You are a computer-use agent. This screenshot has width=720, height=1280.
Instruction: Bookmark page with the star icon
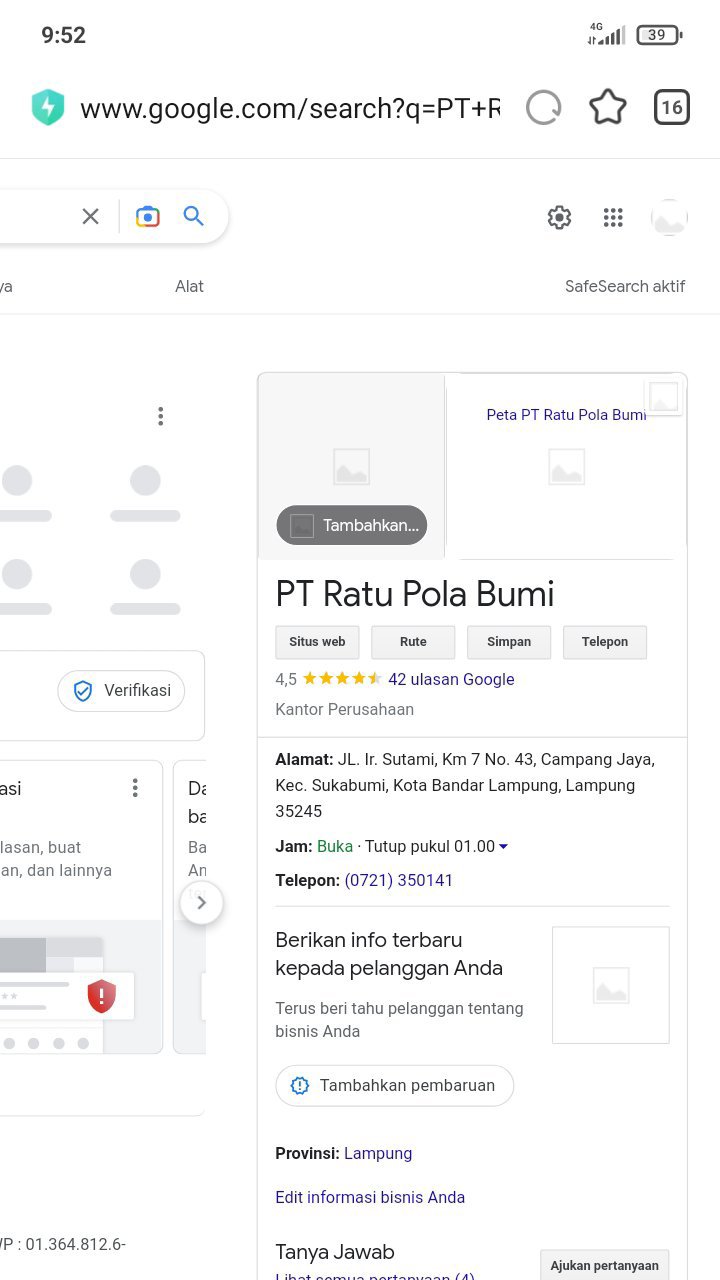[x=607, y=108]
